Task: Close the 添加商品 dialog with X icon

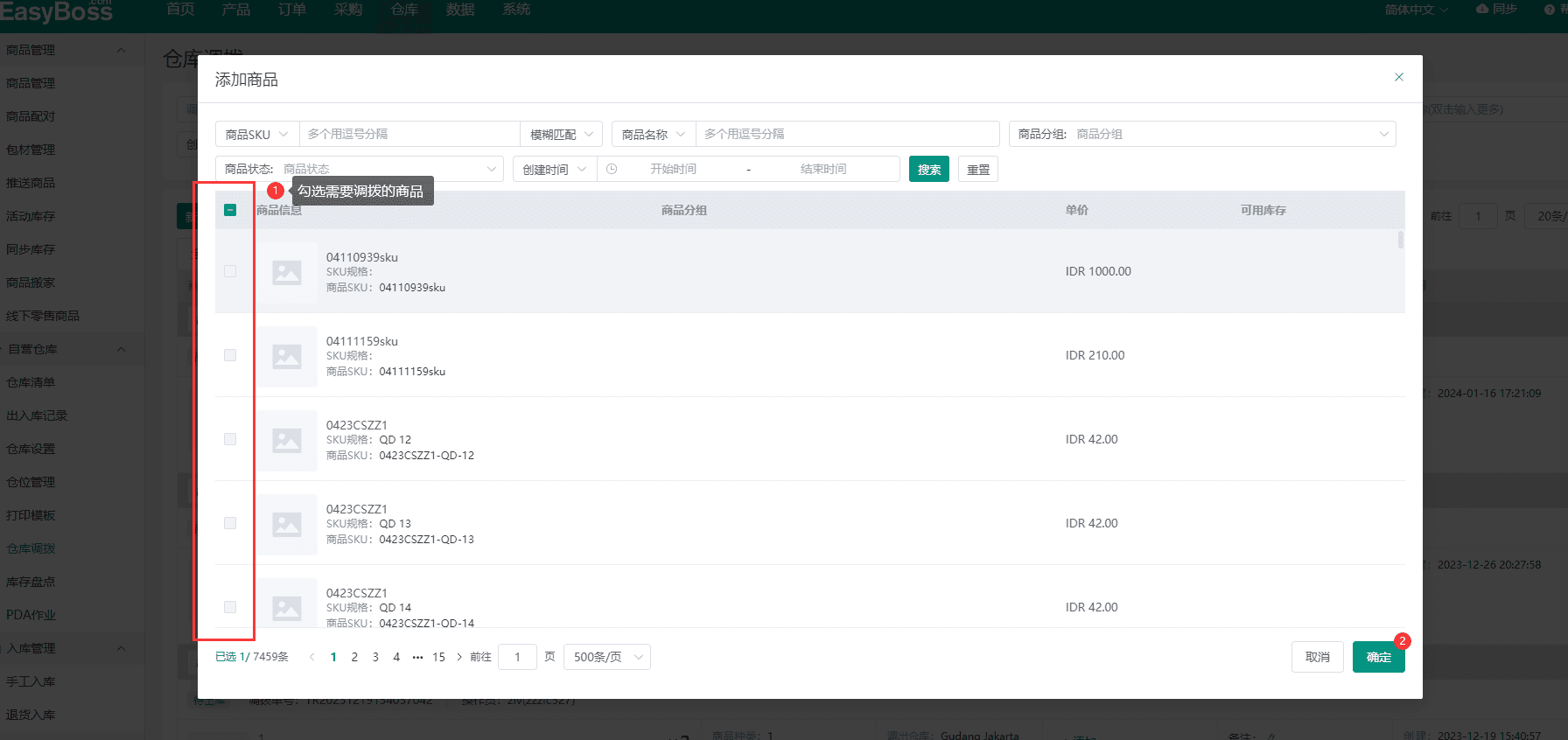Action: pos(1398,77)
